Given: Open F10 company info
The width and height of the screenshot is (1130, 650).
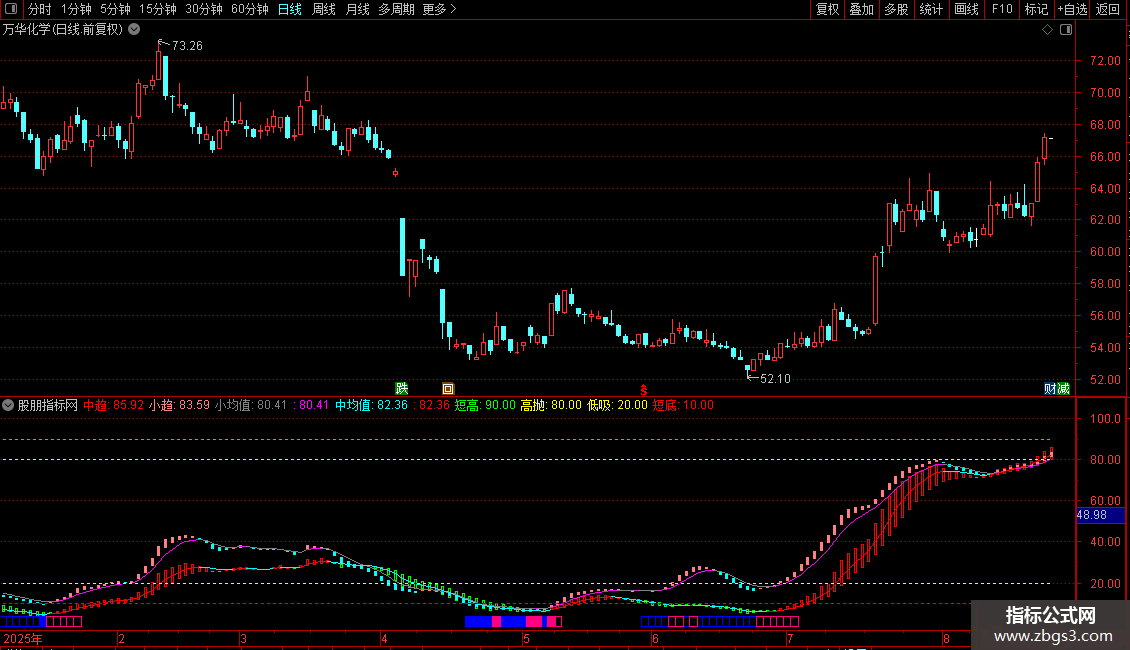Looking at the screenshot, I should (1002, 9).
